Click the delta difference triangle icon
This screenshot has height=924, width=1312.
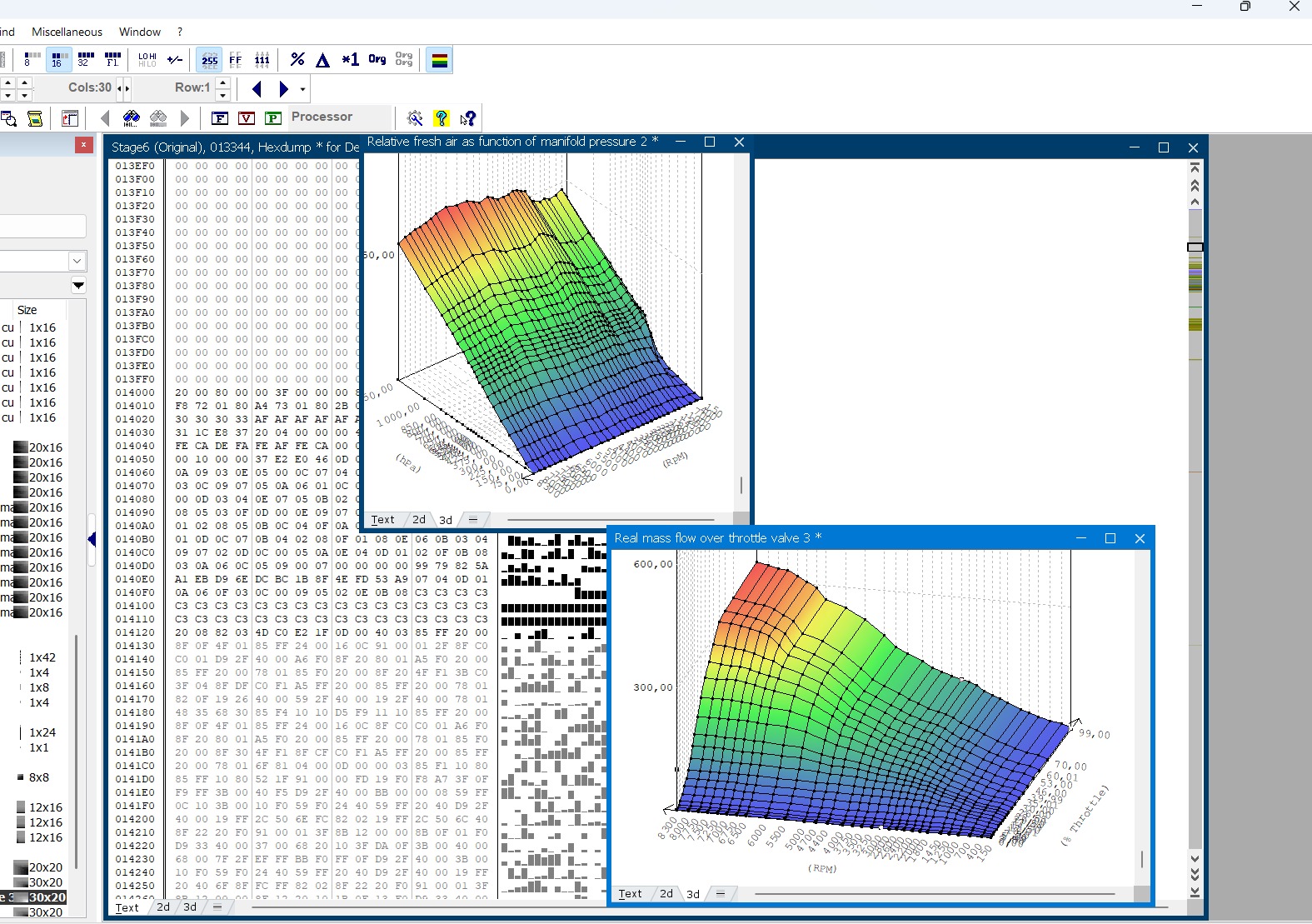(x=323, y=60)
